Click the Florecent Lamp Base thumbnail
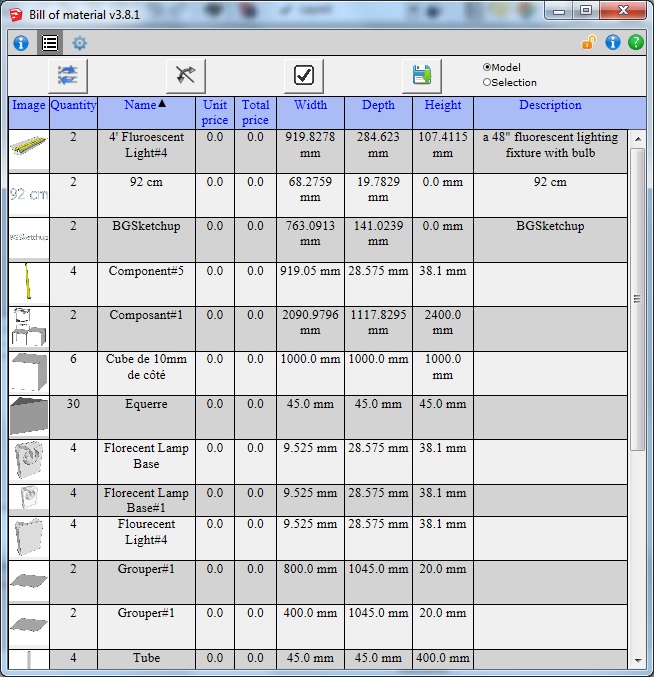The width and height of the screenshot is (654, 677). pyautogui.click(x=28, y=461)
